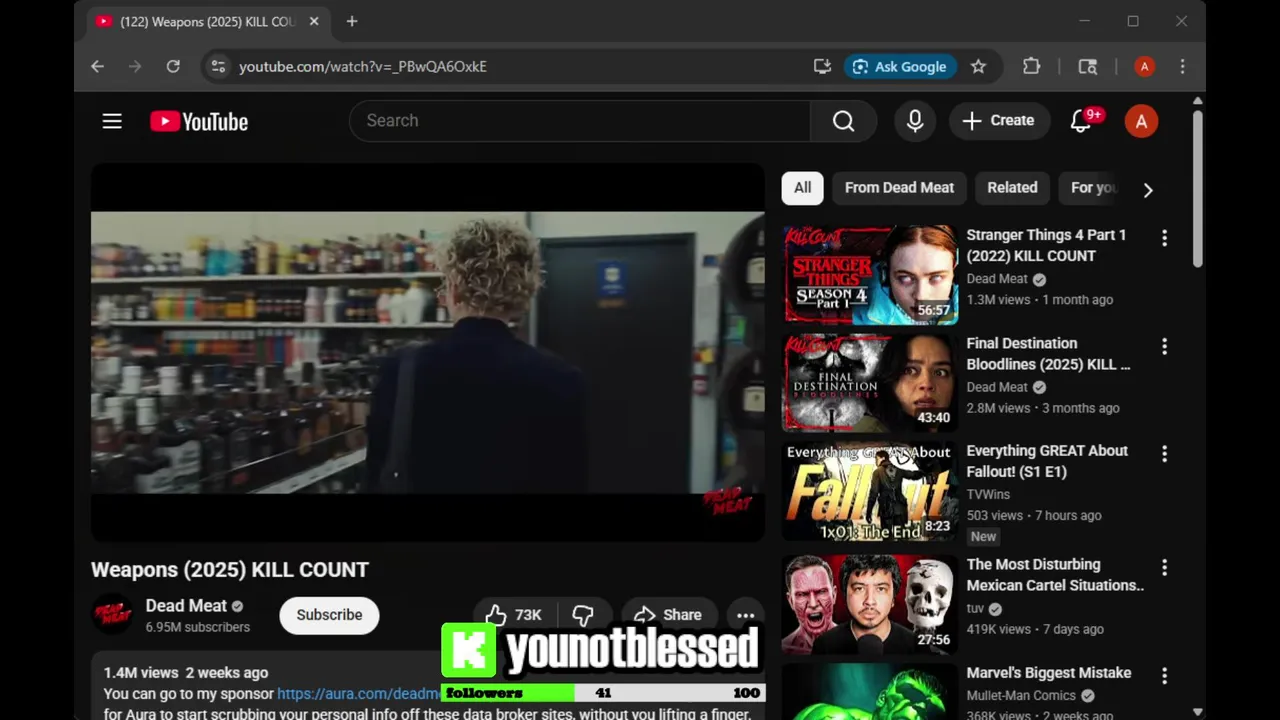
Task: Click the TVWins channel name
Action: pos(988,494)
